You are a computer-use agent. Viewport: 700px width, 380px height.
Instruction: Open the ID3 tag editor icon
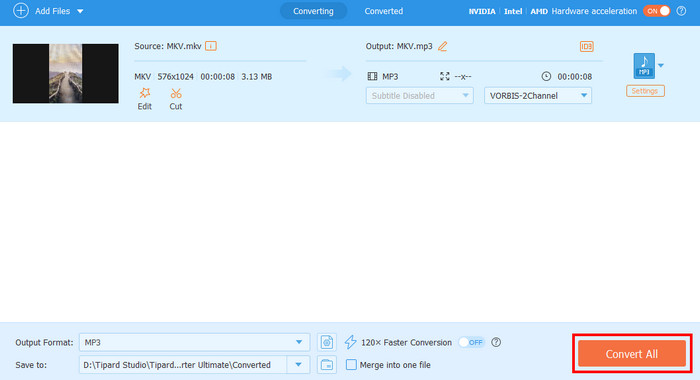(x=586, y=46)
